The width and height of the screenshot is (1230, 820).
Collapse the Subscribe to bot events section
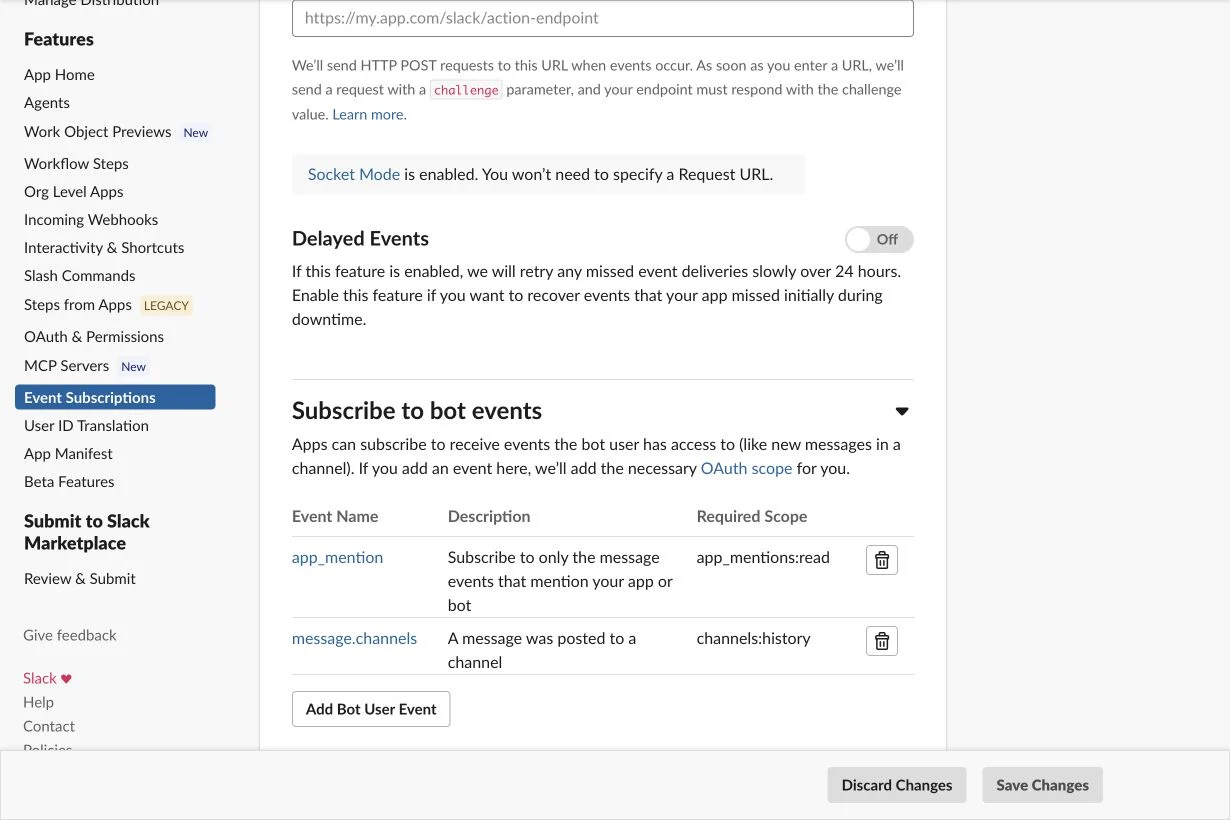902,411
